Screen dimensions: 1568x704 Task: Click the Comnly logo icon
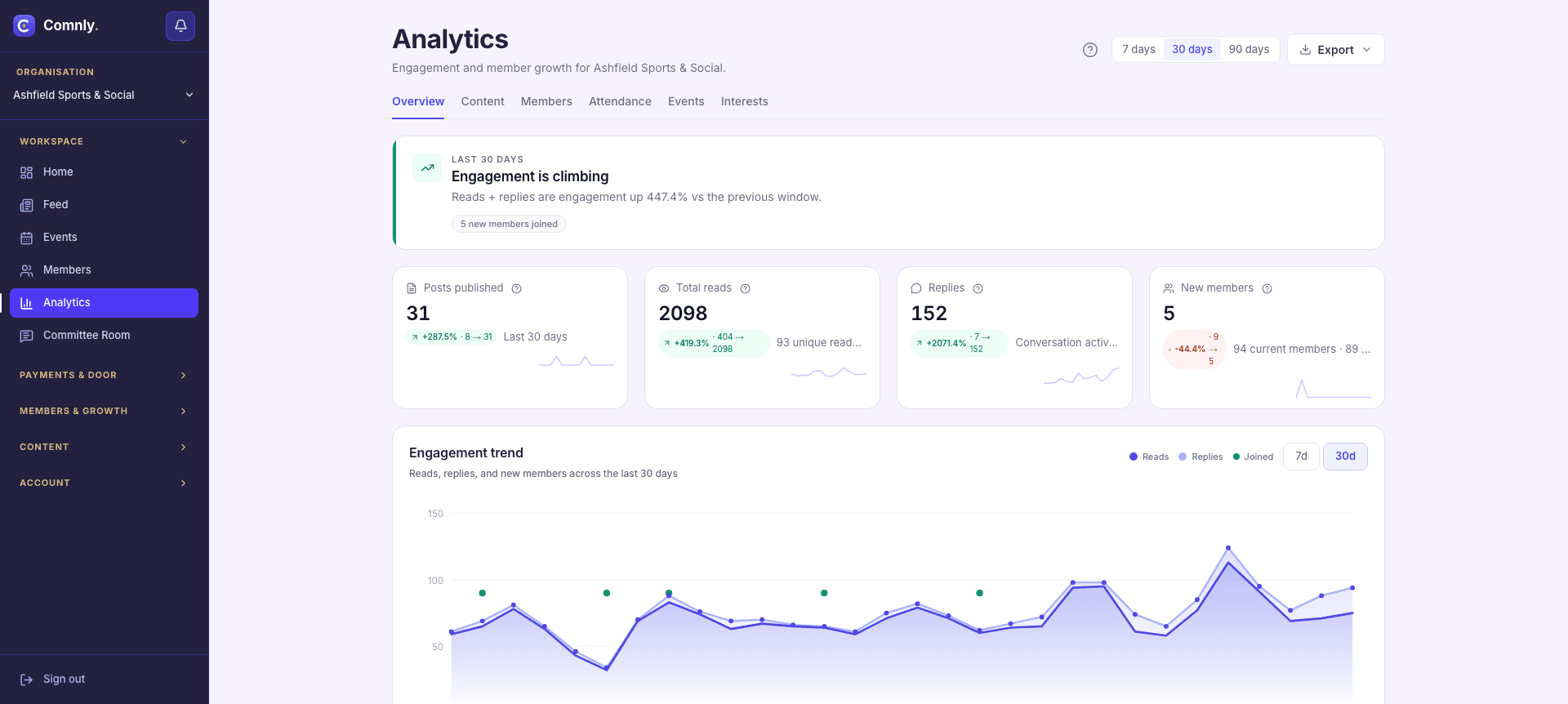(24, 25)
